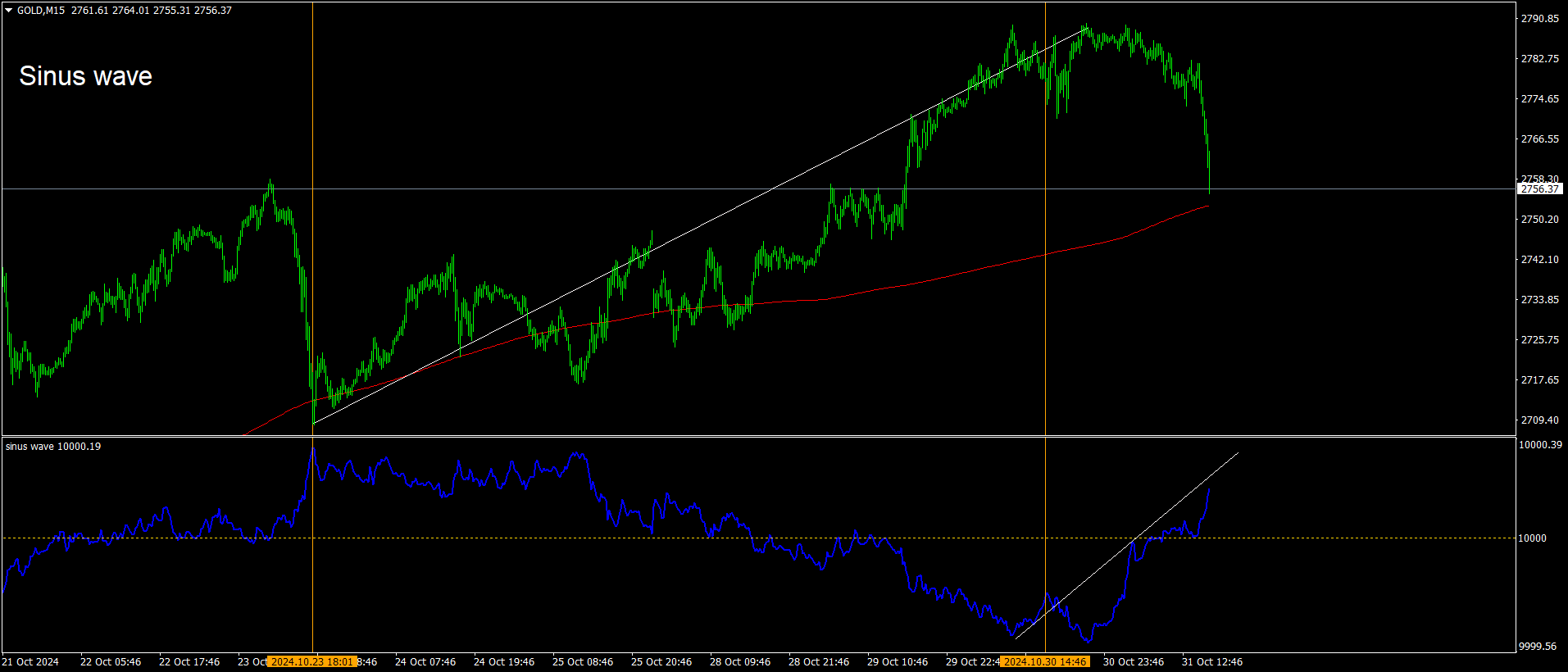Click the 9999.56 indicator scale value
Viewport: 1568px width, 672px height.
click(1538, 646)
